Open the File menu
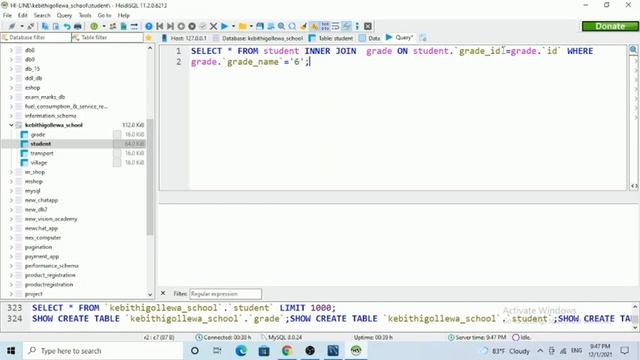 (x=7, y=15)
